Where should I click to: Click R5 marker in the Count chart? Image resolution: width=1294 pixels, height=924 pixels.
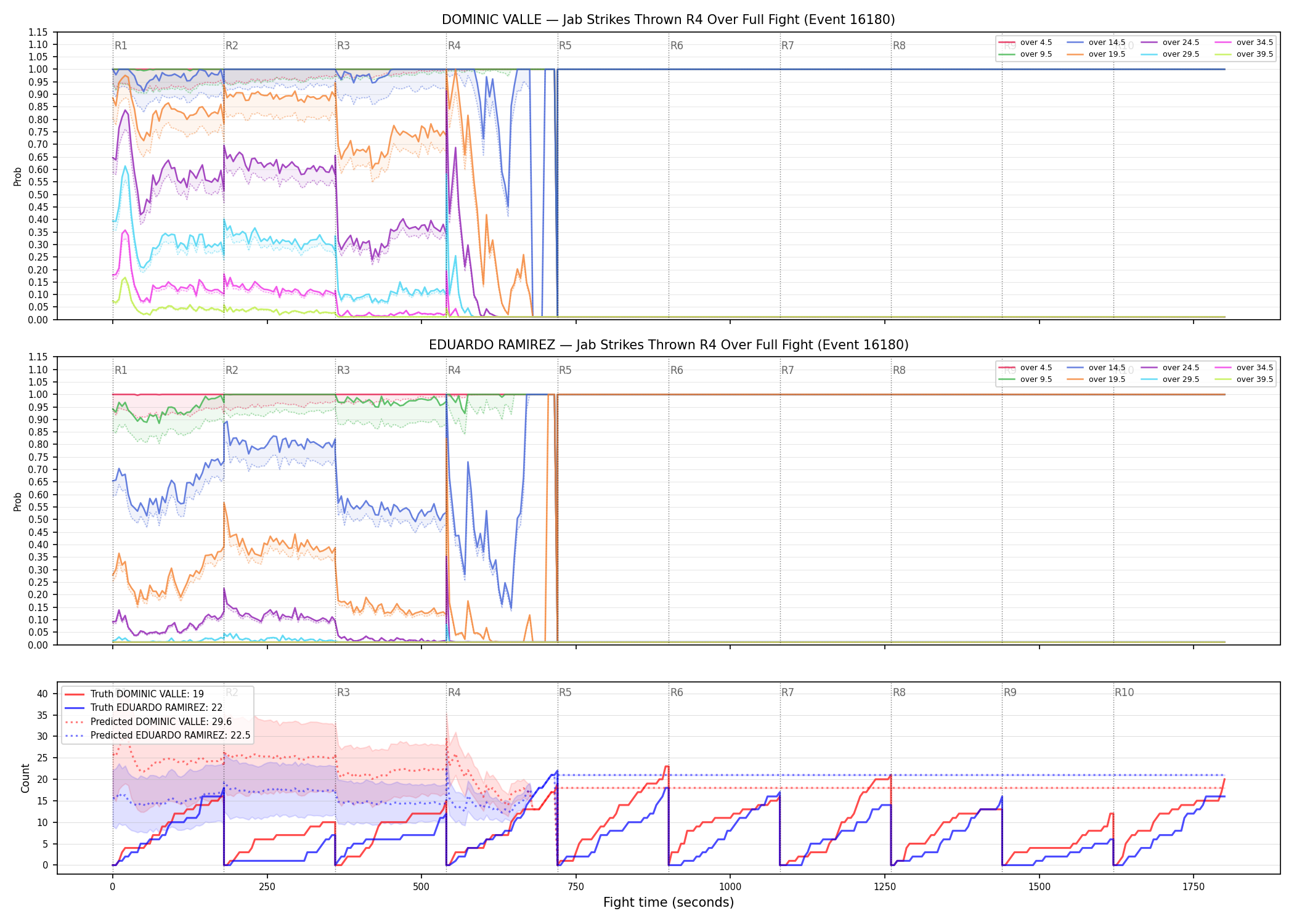click(x=565, y=692)
